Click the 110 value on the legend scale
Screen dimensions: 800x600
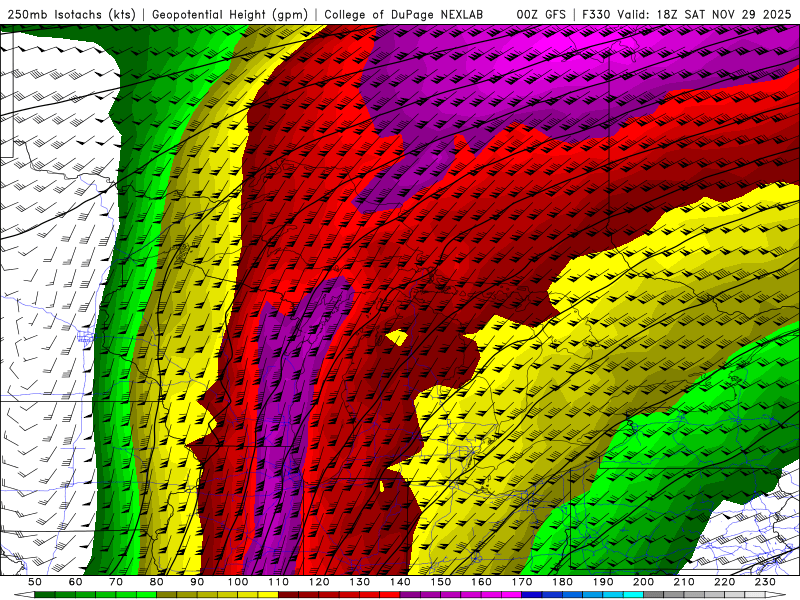[279, 582]
